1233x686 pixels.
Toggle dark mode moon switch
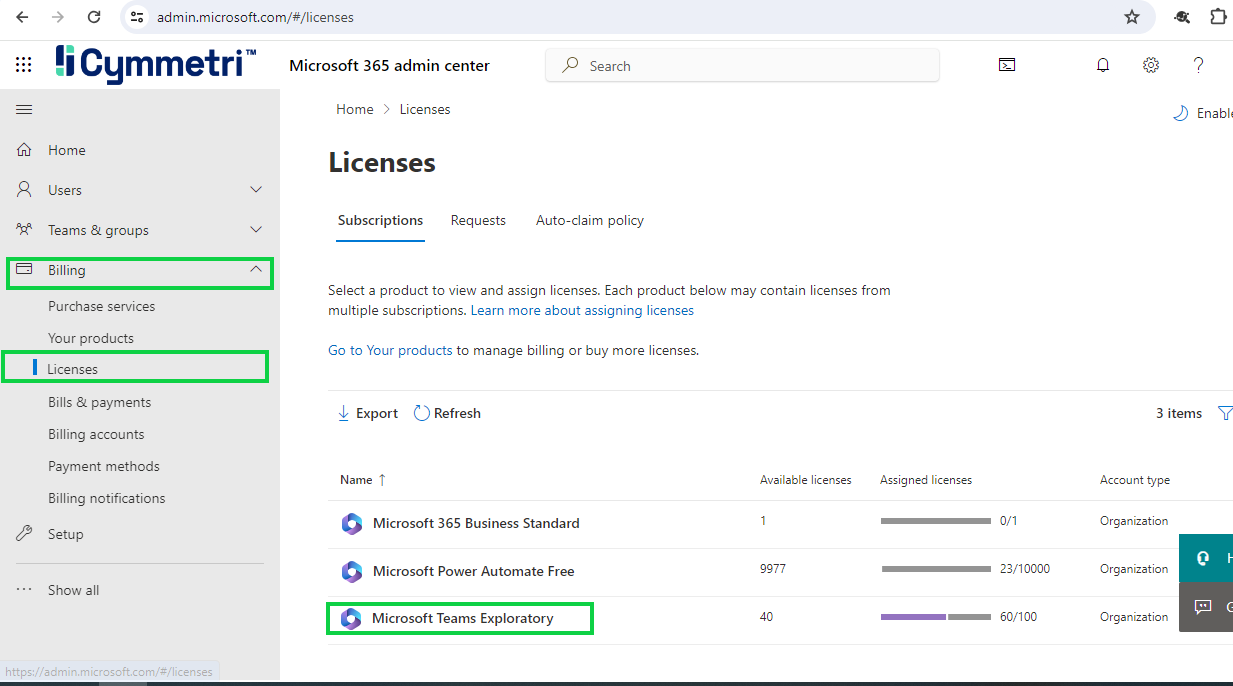pyautogui.click(x=1181, y=113)
